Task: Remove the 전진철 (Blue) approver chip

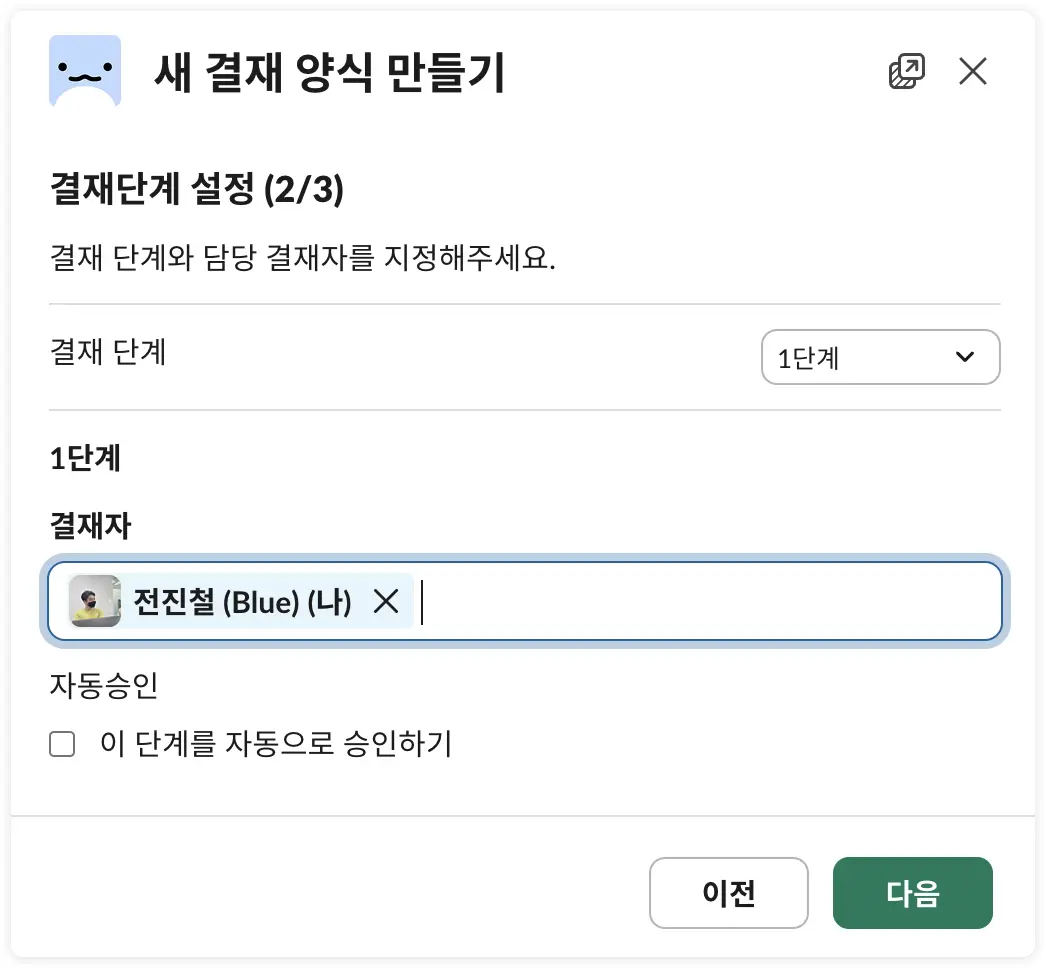Action: pyautogui.click(x=386, y=601)
